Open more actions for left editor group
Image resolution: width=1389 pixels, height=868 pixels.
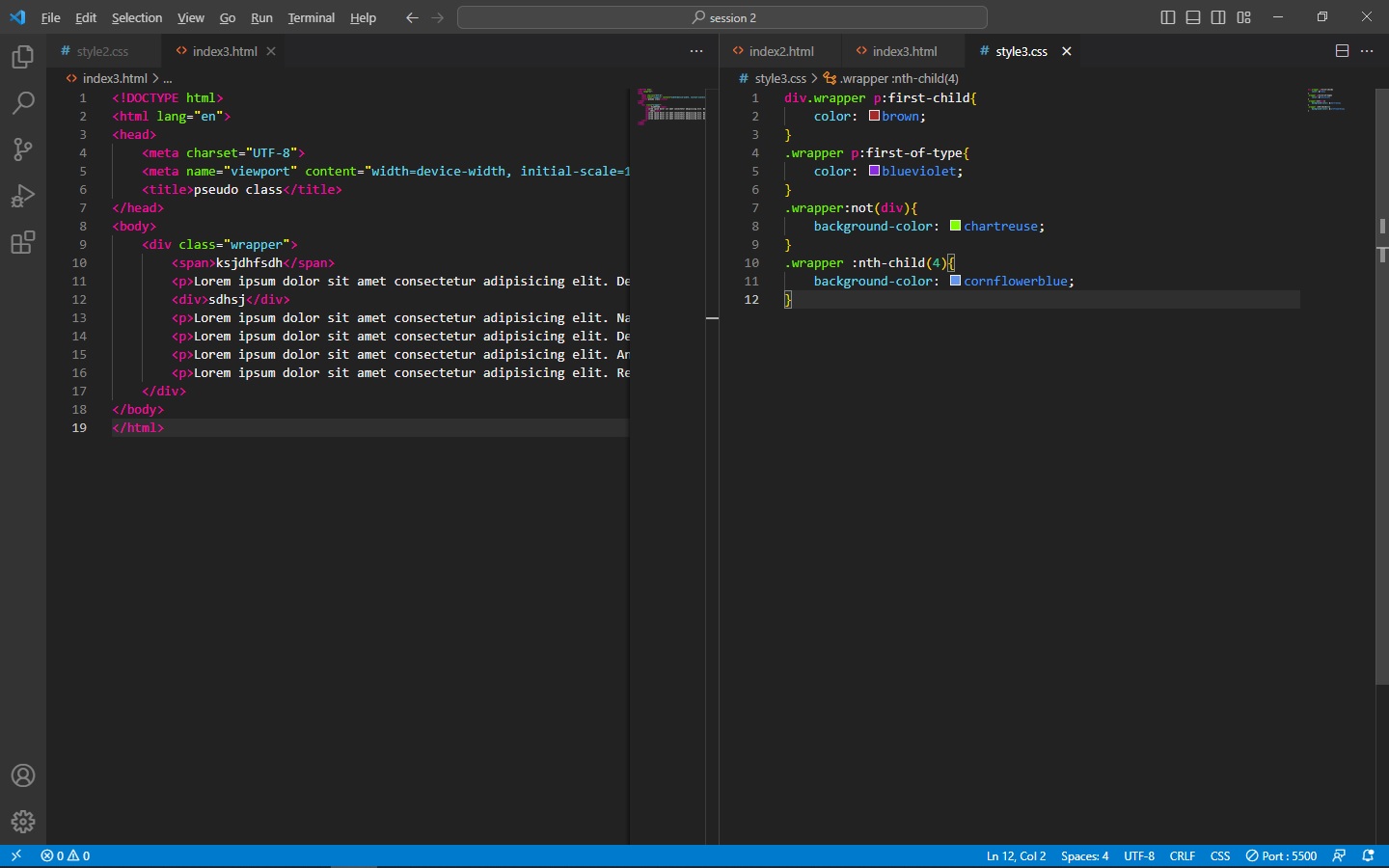click(696, 51)
